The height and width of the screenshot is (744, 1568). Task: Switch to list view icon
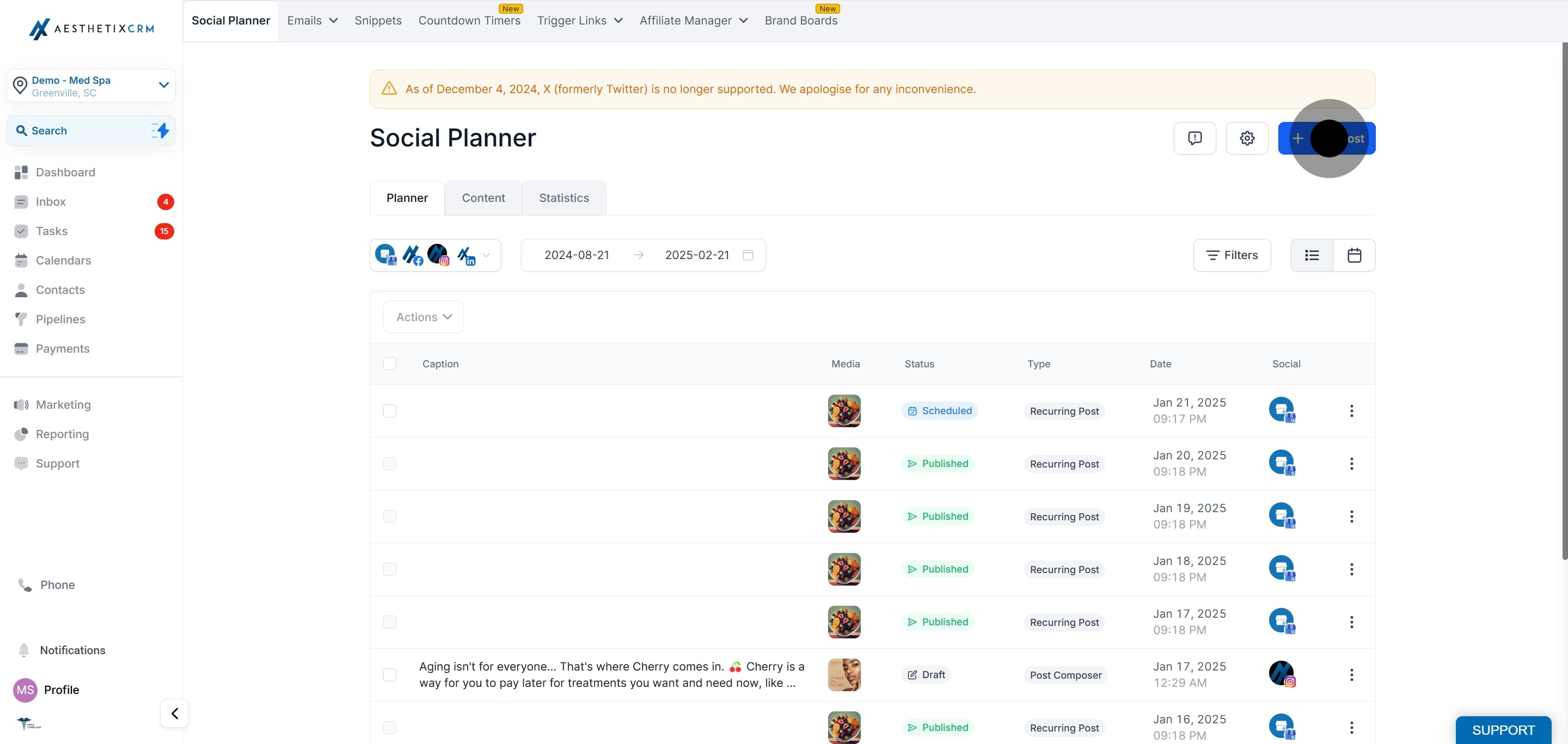pos(1312,255)
